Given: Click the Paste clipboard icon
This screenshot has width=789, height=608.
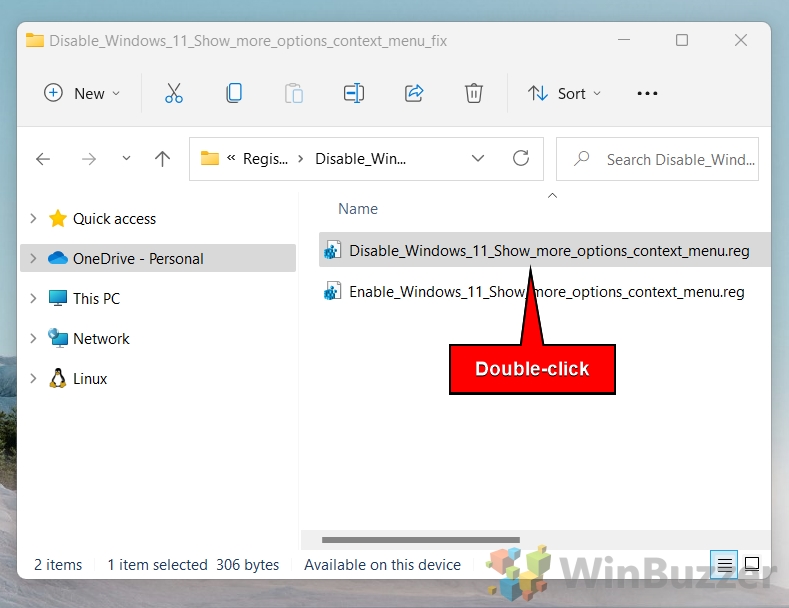Looking at the screenshot, I should pos(293,94).
